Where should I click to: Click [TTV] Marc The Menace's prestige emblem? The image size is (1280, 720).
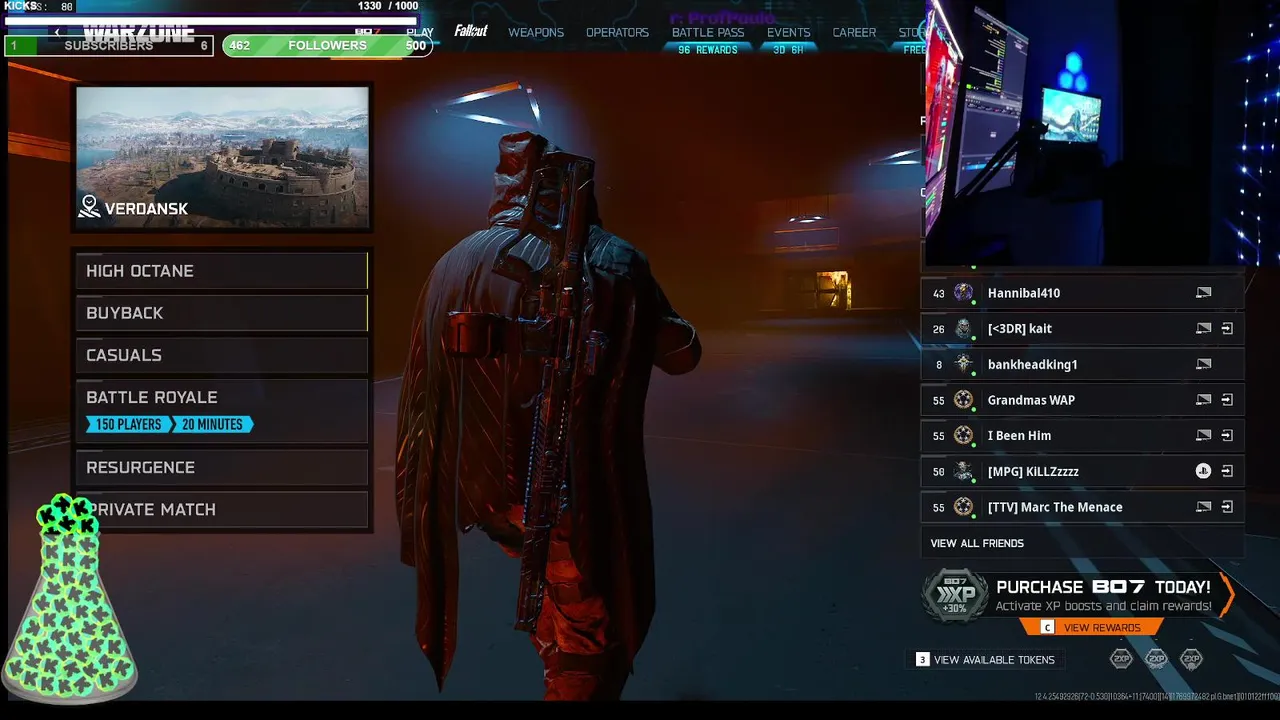[x=963, y=507]
